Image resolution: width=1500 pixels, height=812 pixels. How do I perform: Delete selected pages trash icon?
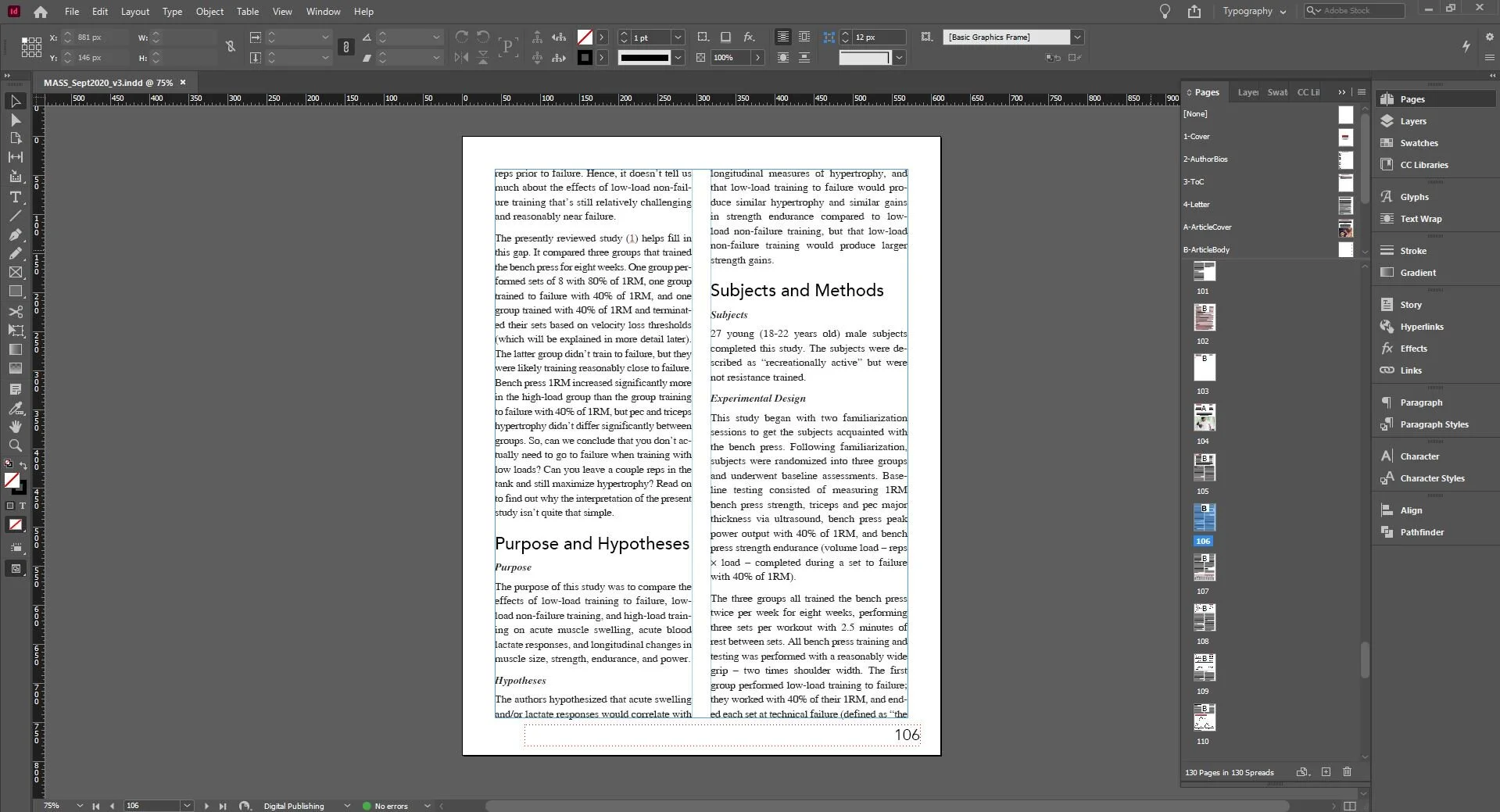coord(1347,772)
